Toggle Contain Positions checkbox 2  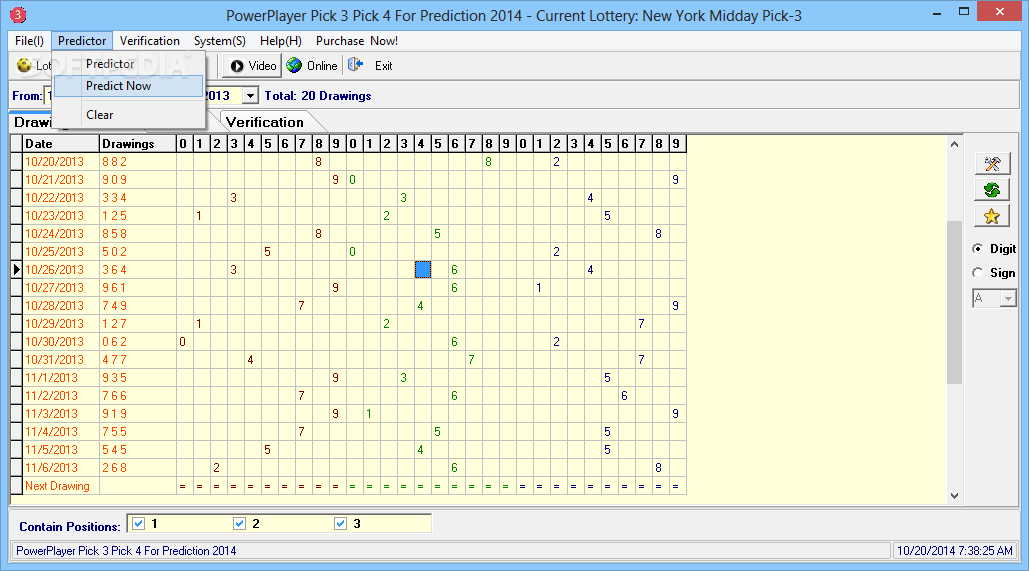[240, 523]
